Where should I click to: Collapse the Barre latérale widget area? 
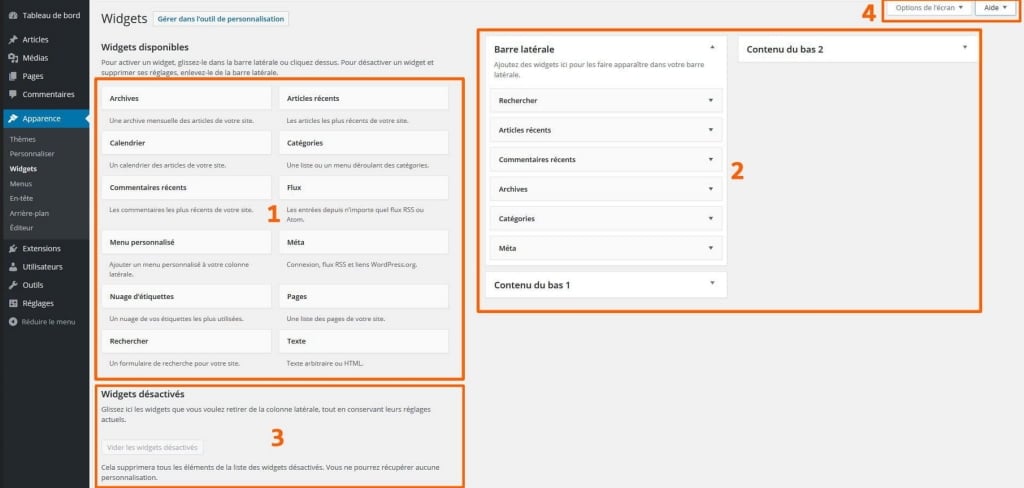(x=712, y=48)
